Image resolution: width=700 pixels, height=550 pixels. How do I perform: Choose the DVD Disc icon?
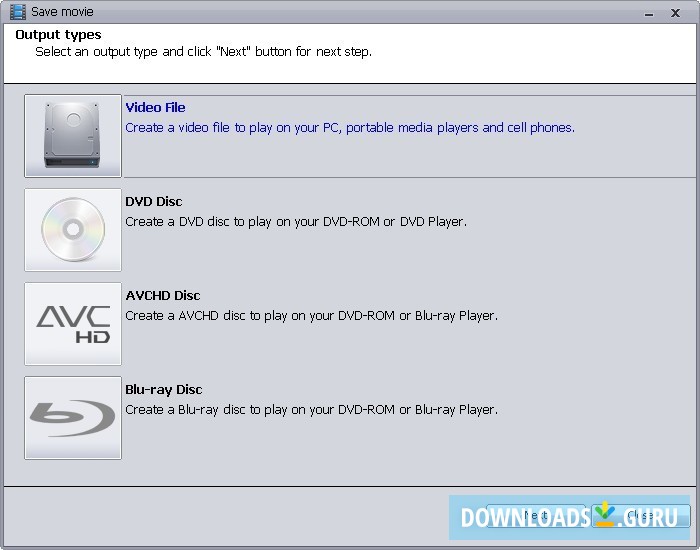tap(73, 229)
